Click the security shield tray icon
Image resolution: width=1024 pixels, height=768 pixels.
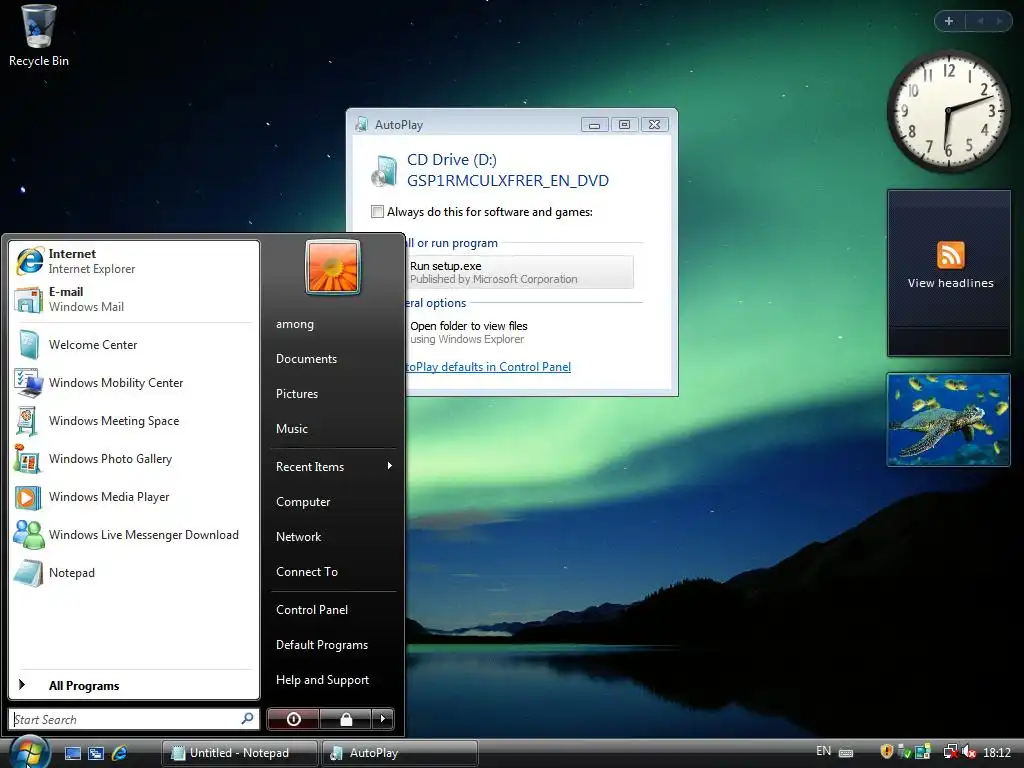(x=886, y=752)
